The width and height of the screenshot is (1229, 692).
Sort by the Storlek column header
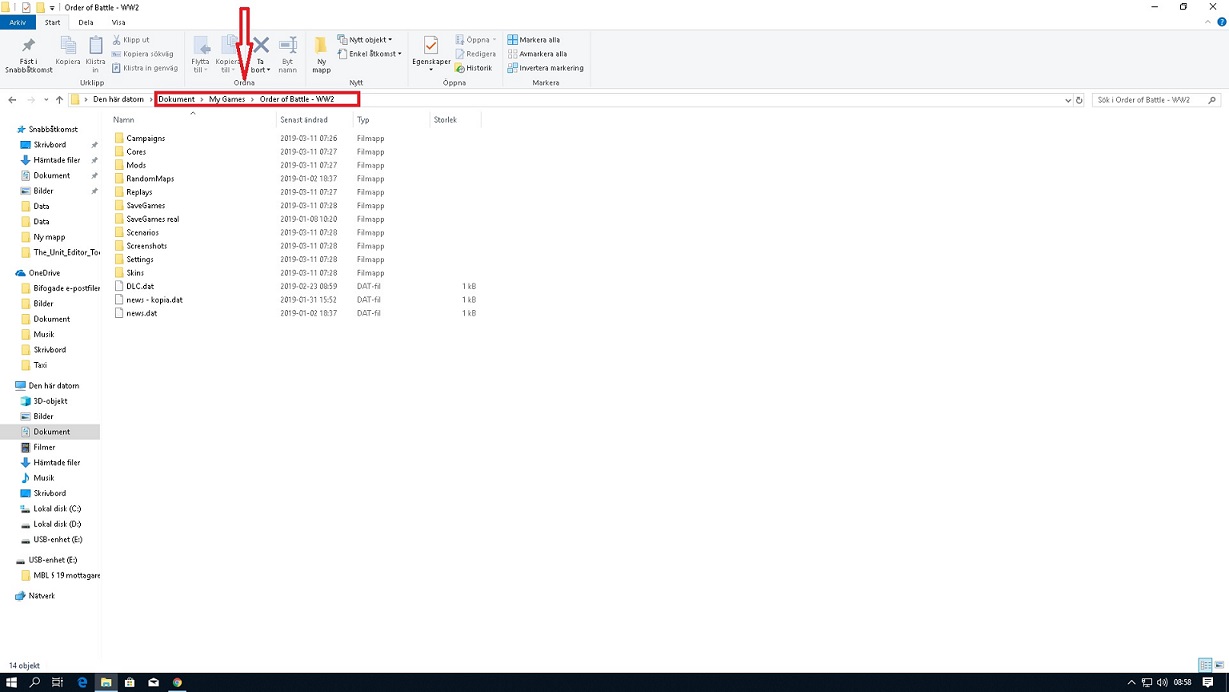coord(455,120)
